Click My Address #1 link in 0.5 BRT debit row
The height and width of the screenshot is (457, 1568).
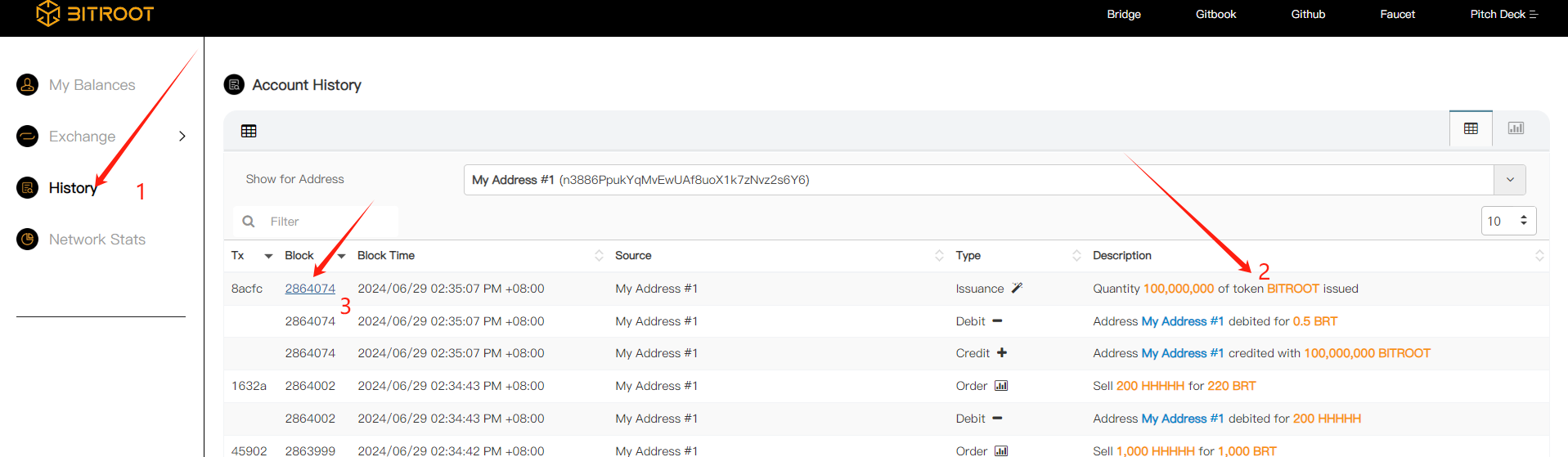1183,321
